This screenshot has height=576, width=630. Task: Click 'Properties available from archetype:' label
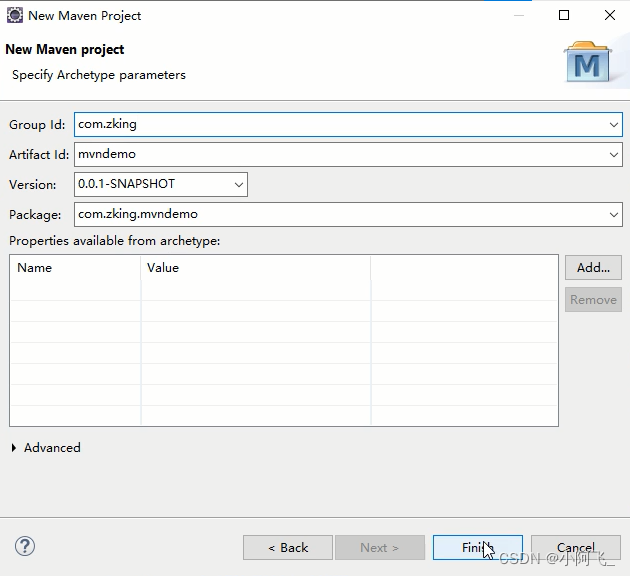point(115,241)
